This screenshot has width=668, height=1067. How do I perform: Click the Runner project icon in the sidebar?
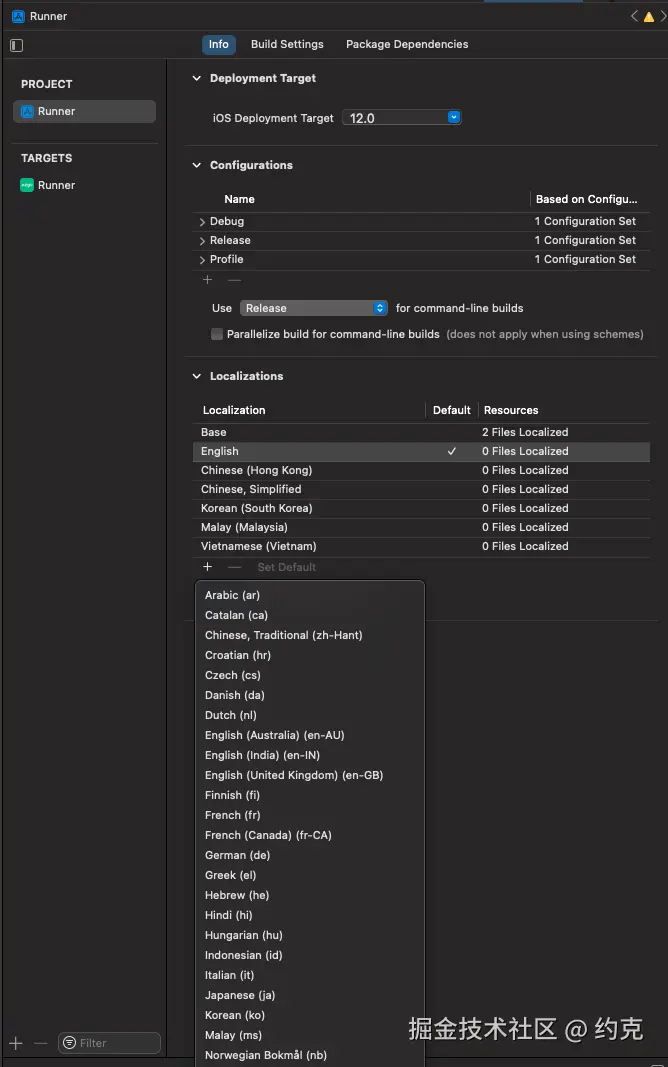click(28, 111)
